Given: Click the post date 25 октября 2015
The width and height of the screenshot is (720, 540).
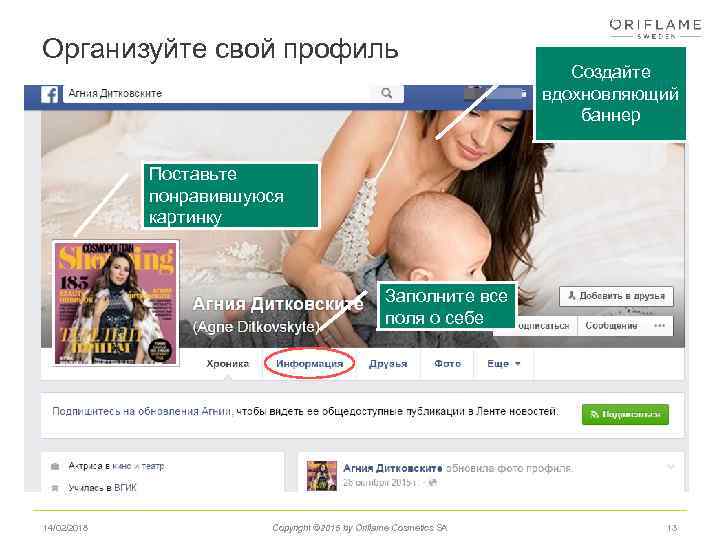Looking at the screenshot, I should [379, 483].
